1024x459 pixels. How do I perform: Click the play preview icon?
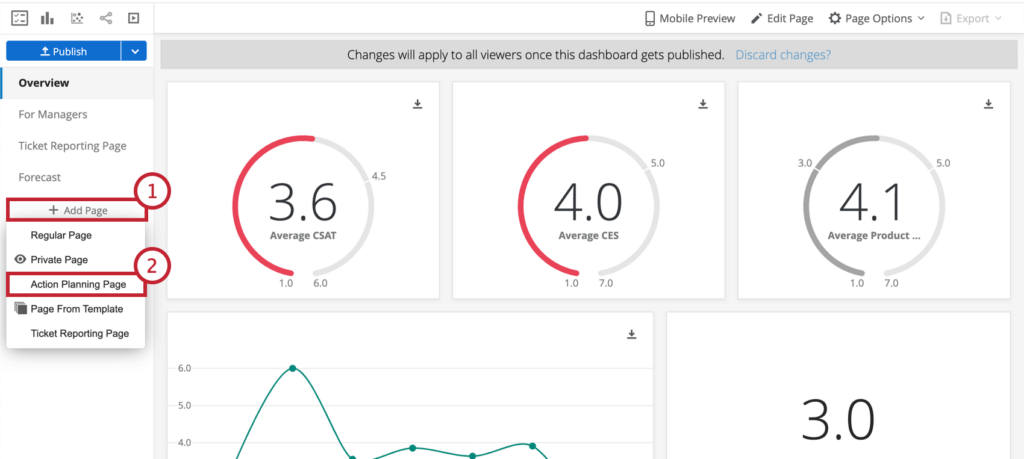133,18
